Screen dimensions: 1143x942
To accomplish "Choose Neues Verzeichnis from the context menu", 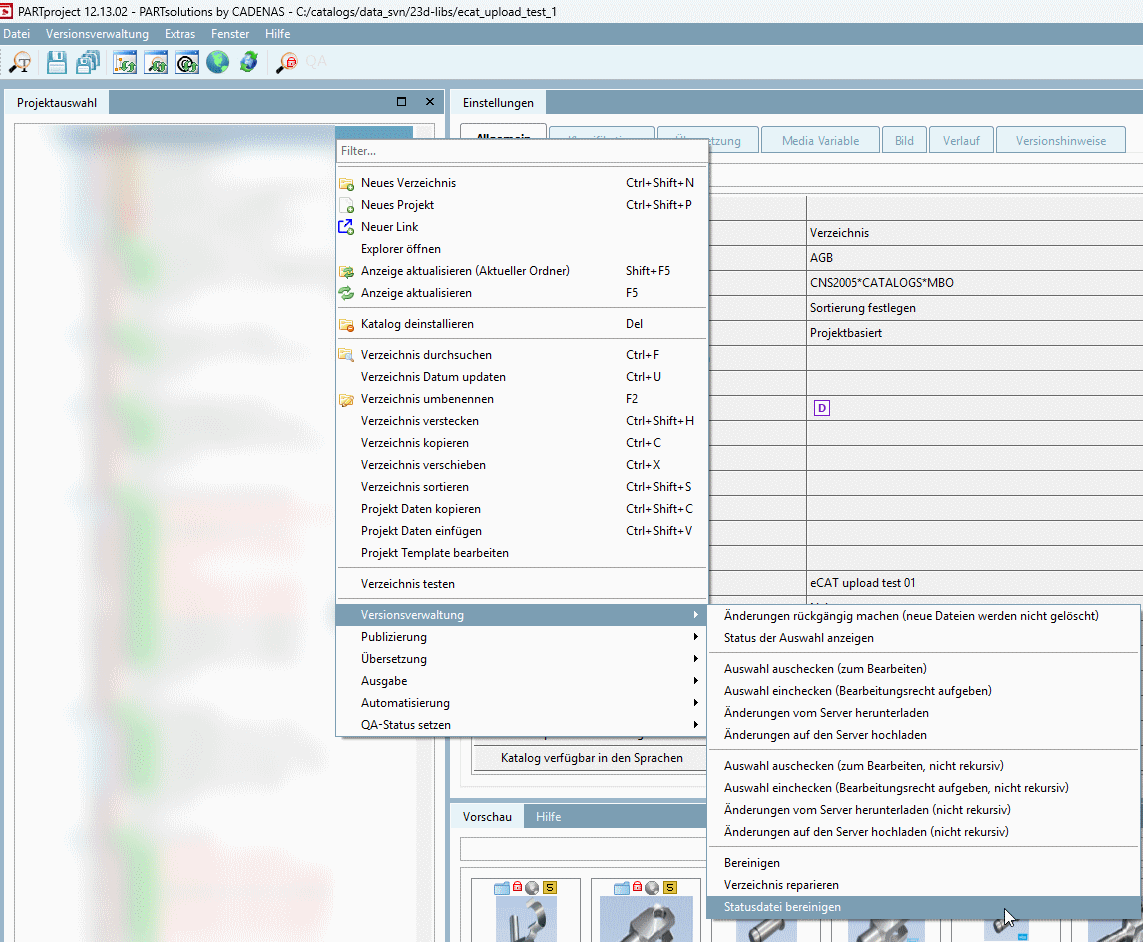I will pyautogui.click(x=521, y=183).
